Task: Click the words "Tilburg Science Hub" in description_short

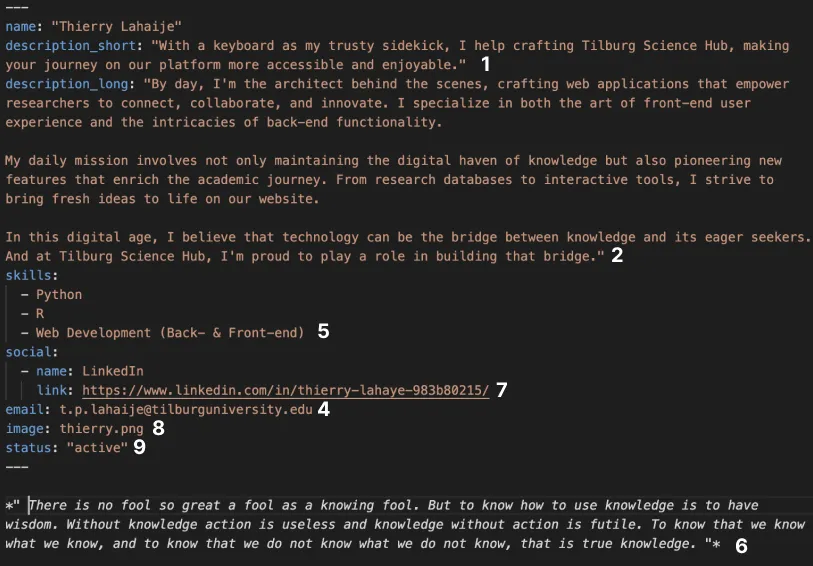Action: tap(648, 46)
